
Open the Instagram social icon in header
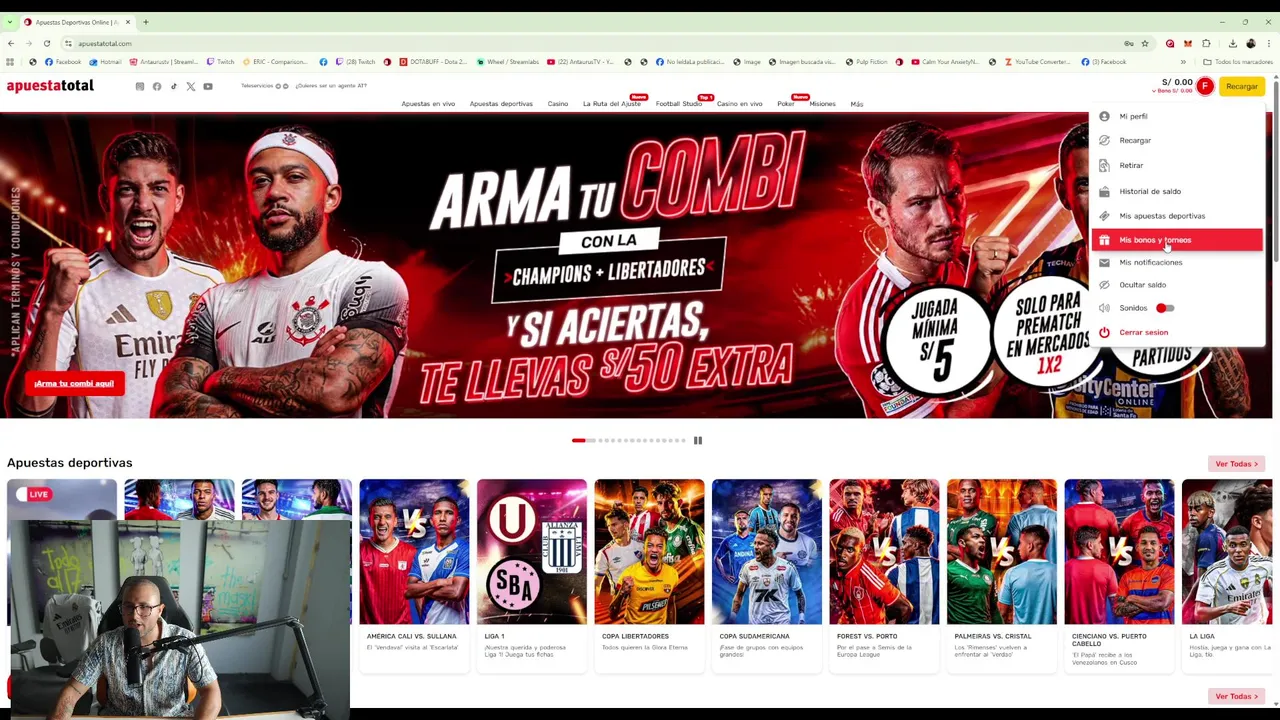coord(140,86)
